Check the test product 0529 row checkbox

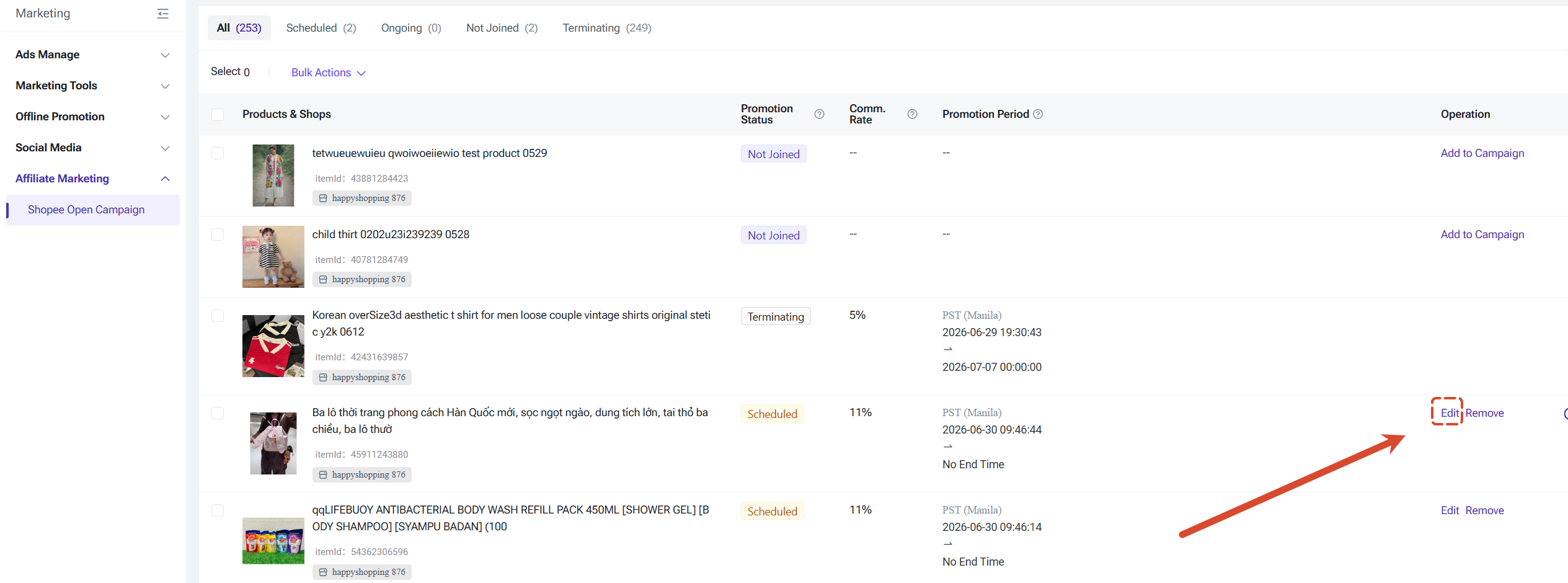tap(218, 153)
